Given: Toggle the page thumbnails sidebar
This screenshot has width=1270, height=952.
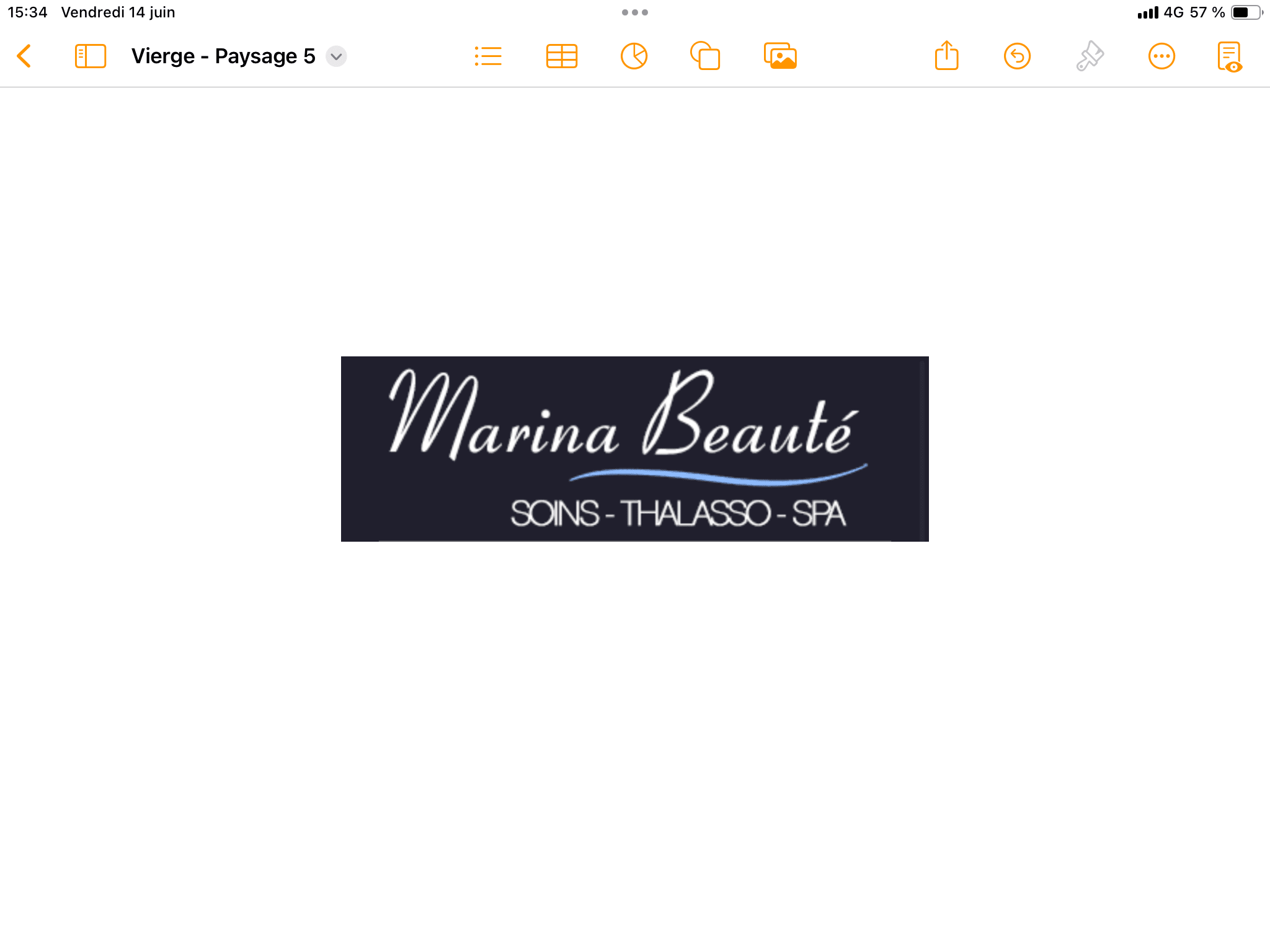Looking at the screenshot, I should (x=90, y=56).
